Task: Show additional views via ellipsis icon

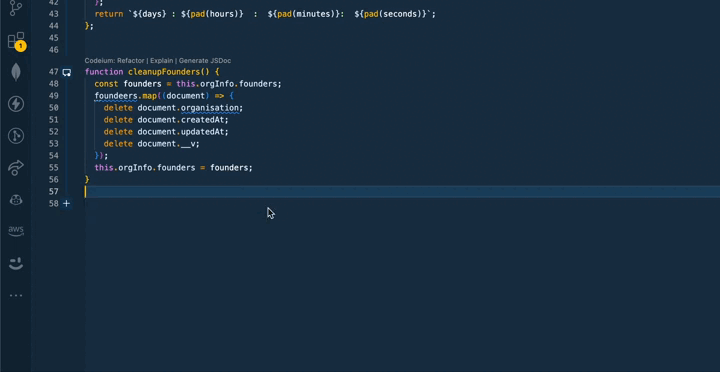Action: (x=16, y=295)
